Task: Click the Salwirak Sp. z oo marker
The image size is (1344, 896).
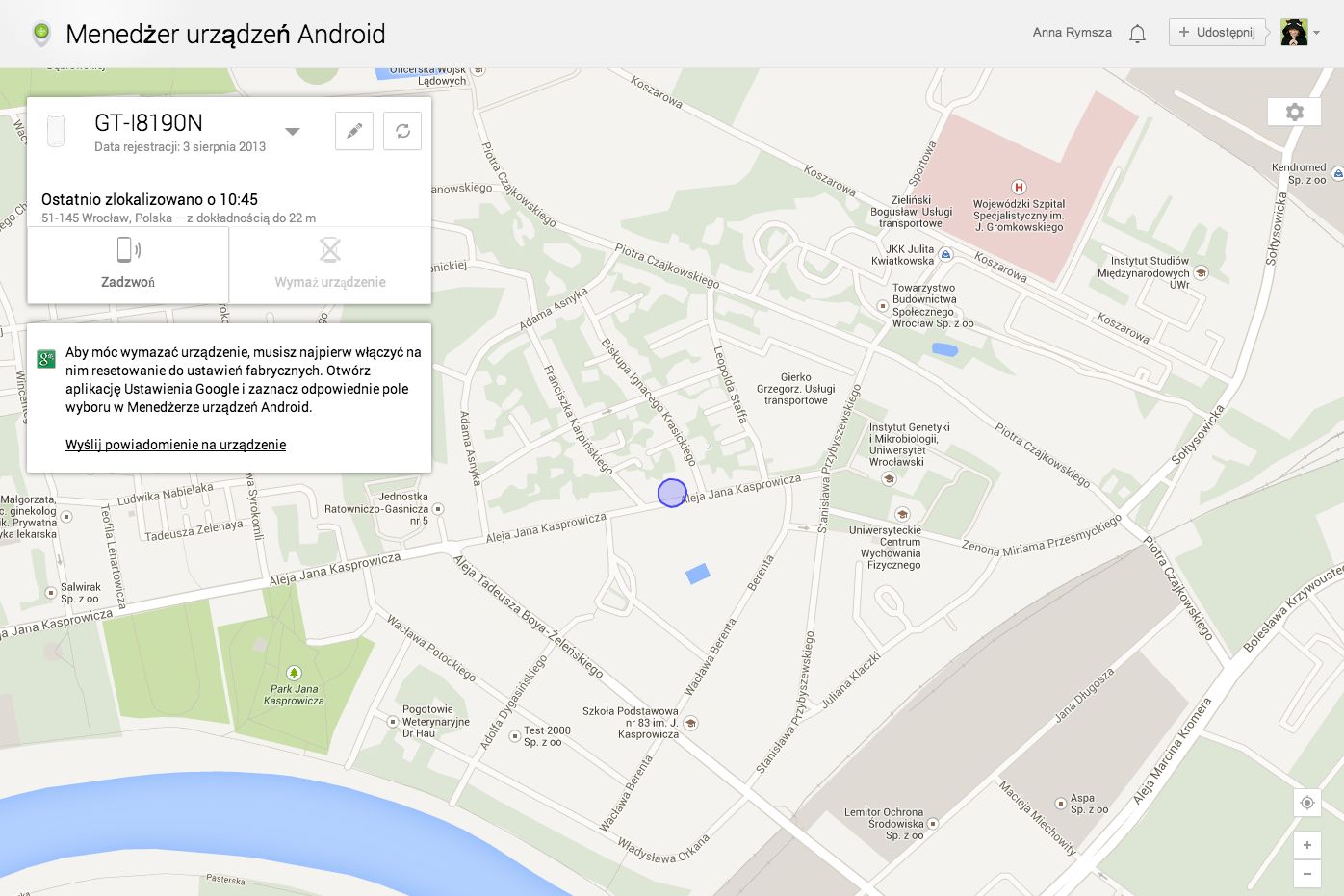Action: (x=51, y=593)
